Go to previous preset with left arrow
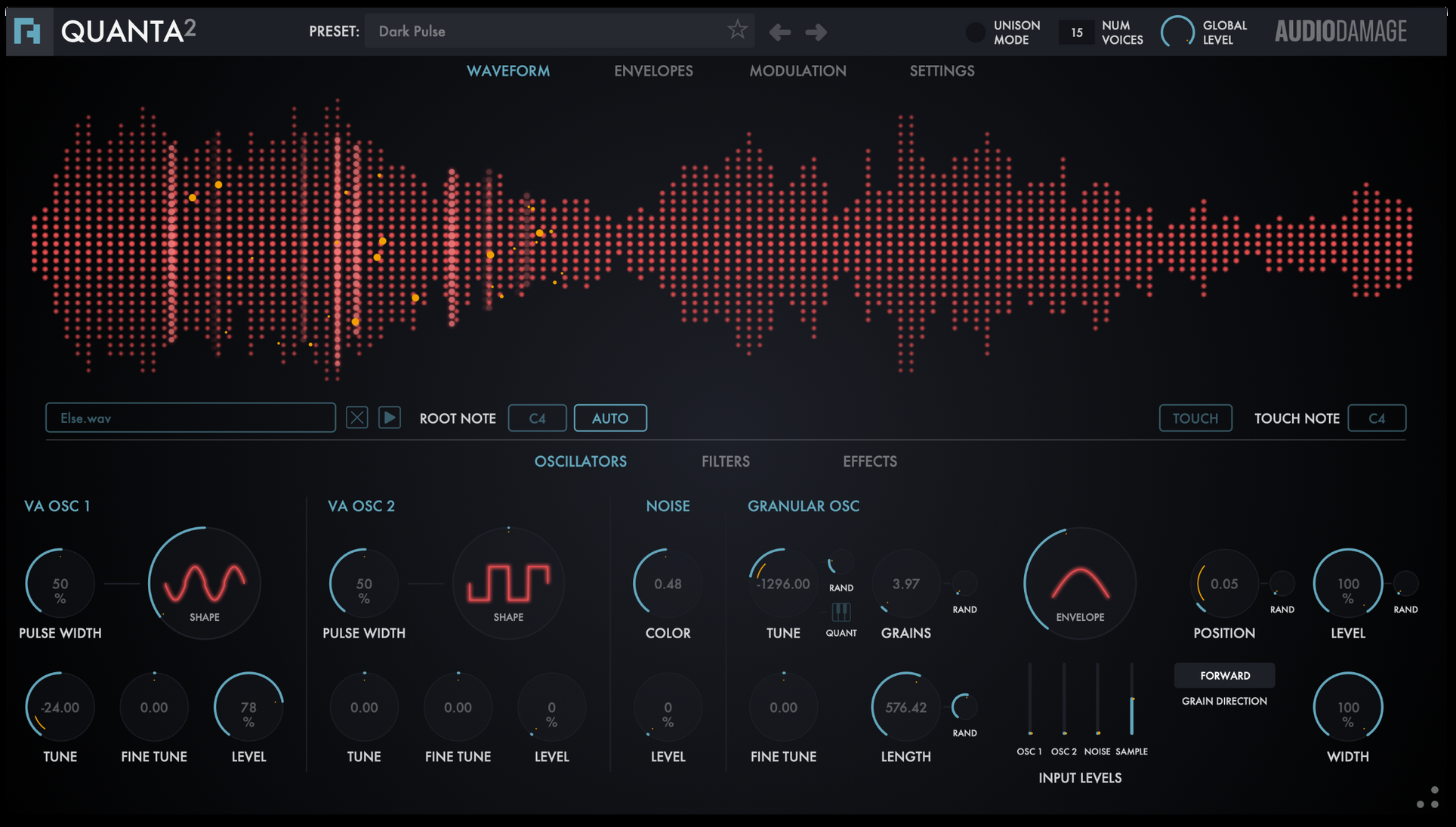The image size is (1456, 827). (780, 32)
